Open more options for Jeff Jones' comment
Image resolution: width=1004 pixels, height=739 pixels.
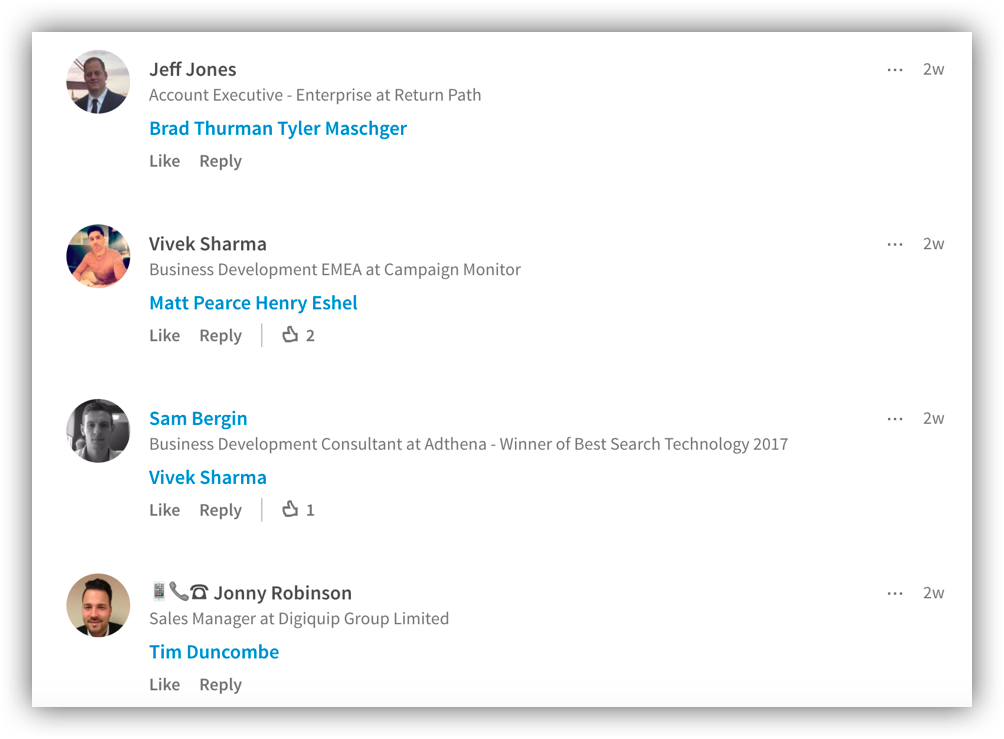(x=895, y=70)
